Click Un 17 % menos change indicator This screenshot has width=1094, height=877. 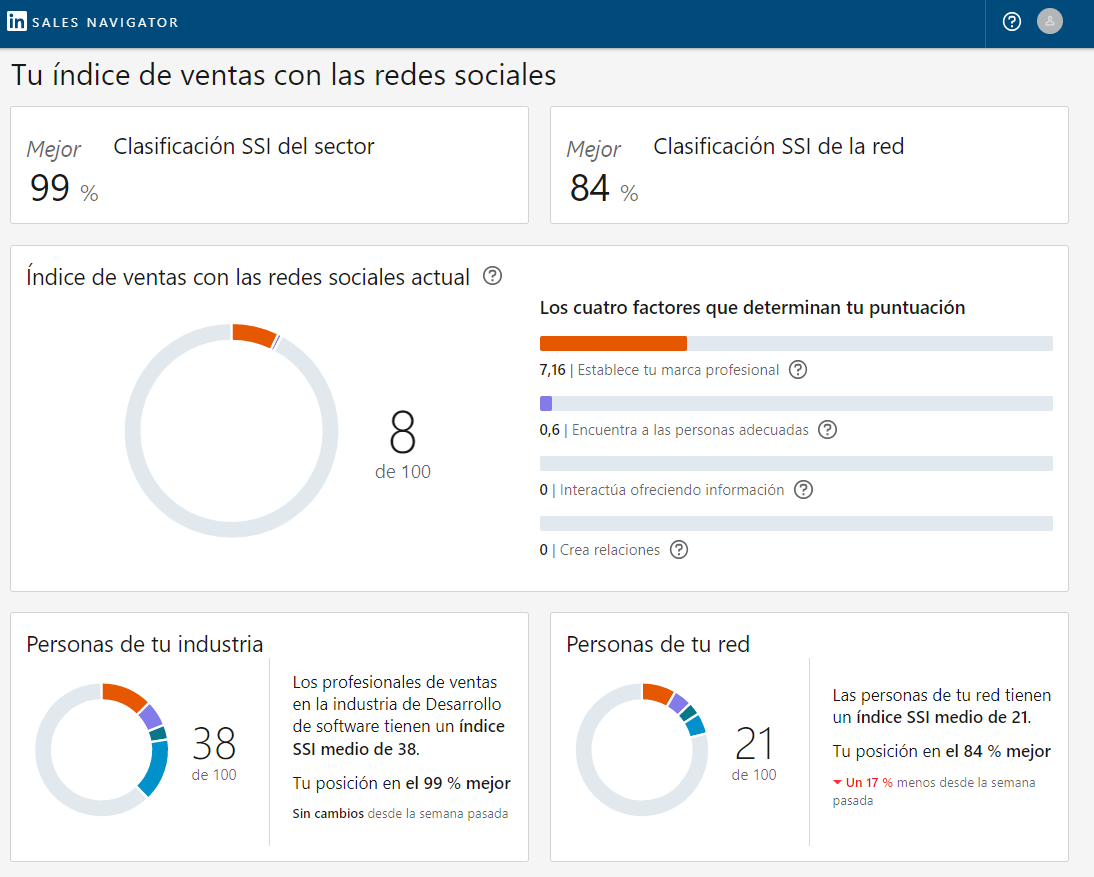pos(934,791)
